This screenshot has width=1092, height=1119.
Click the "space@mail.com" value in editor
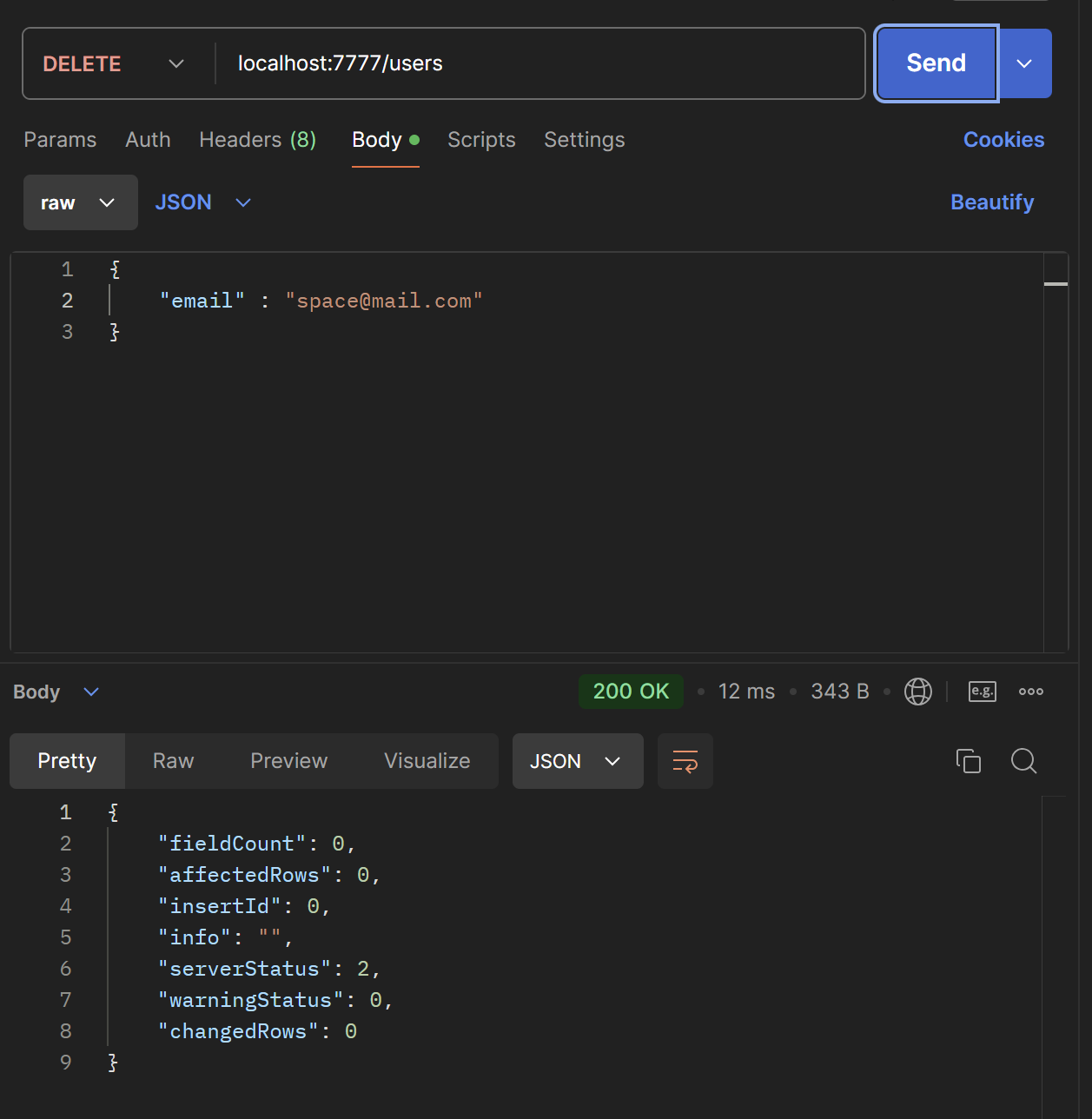click(x=384, y=301)
